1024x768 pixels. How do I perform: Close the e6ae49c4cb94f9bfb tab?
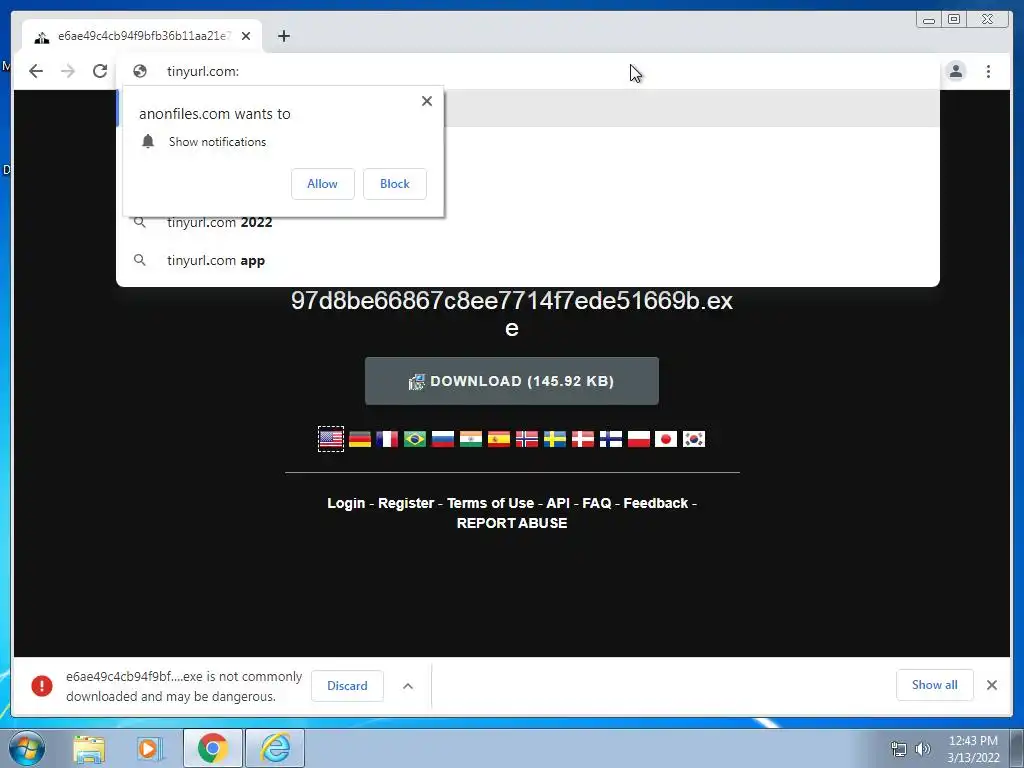[246, 36]
